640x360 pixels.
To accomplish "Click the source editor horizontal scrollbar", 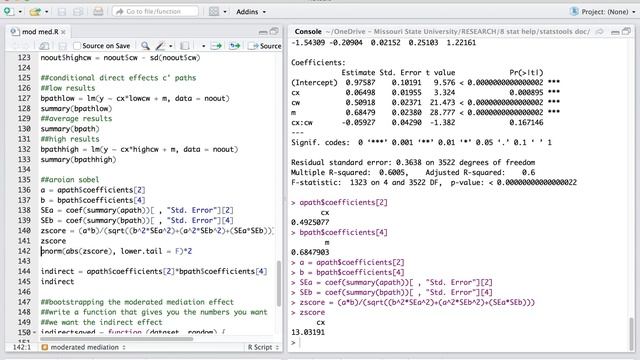I will point(116,339).
